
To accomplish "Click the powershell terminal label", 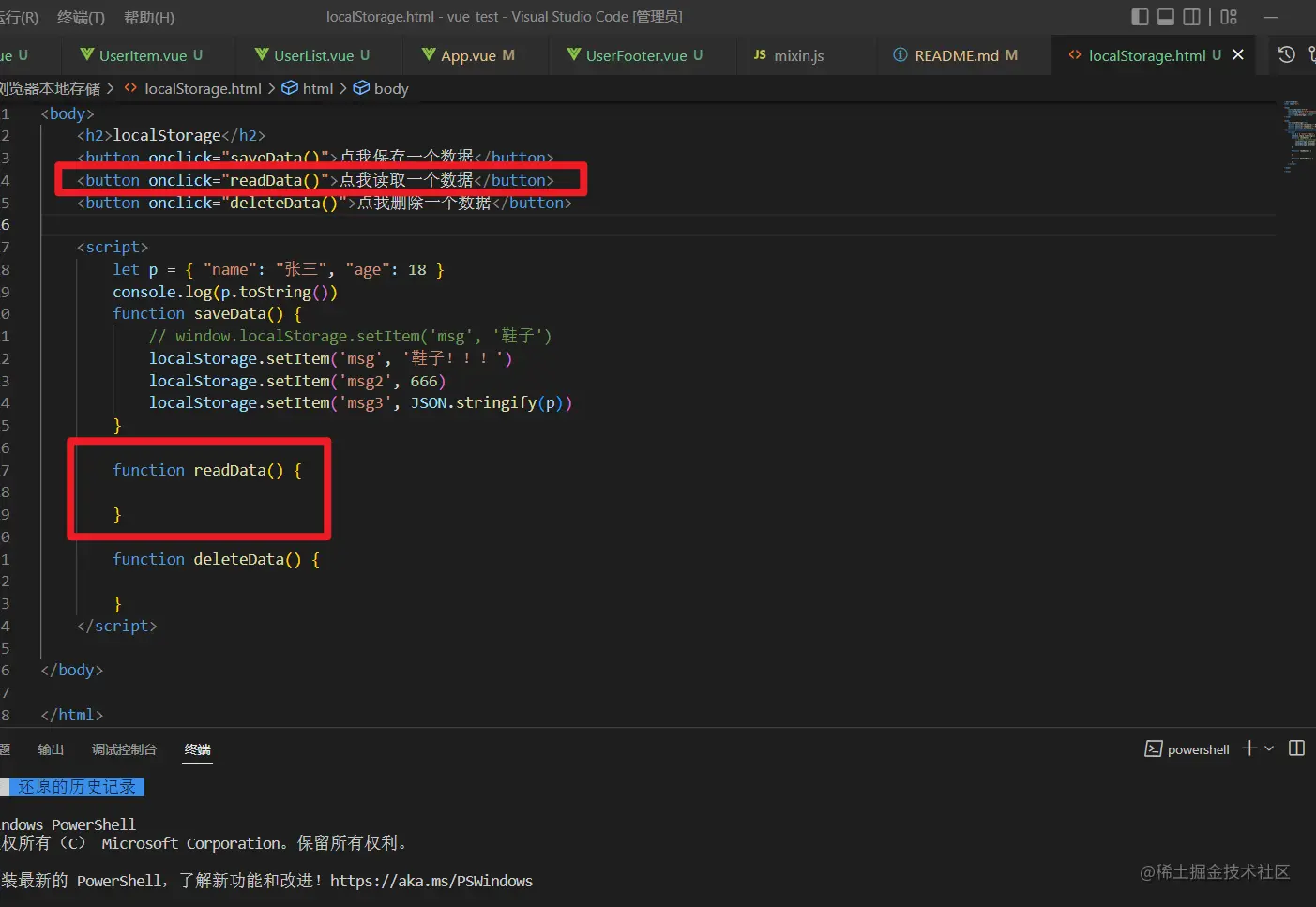I will 1199,749.
